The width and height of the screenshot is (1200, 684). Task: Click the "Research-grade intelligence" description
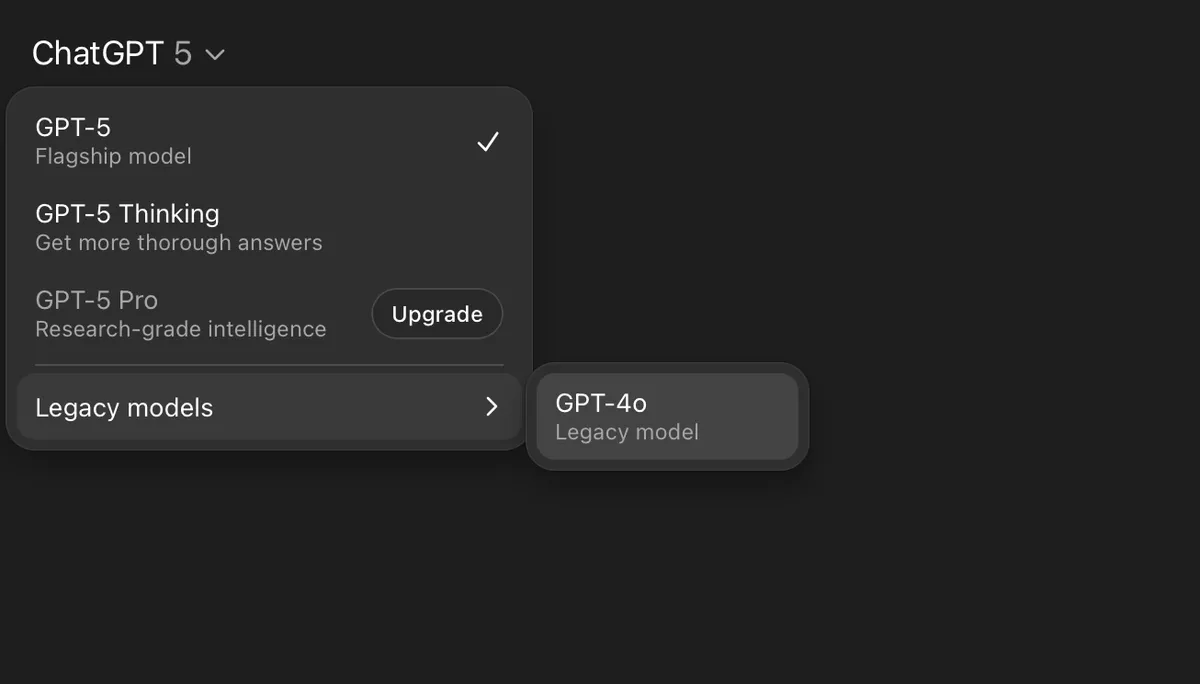[x=180, y=330]
